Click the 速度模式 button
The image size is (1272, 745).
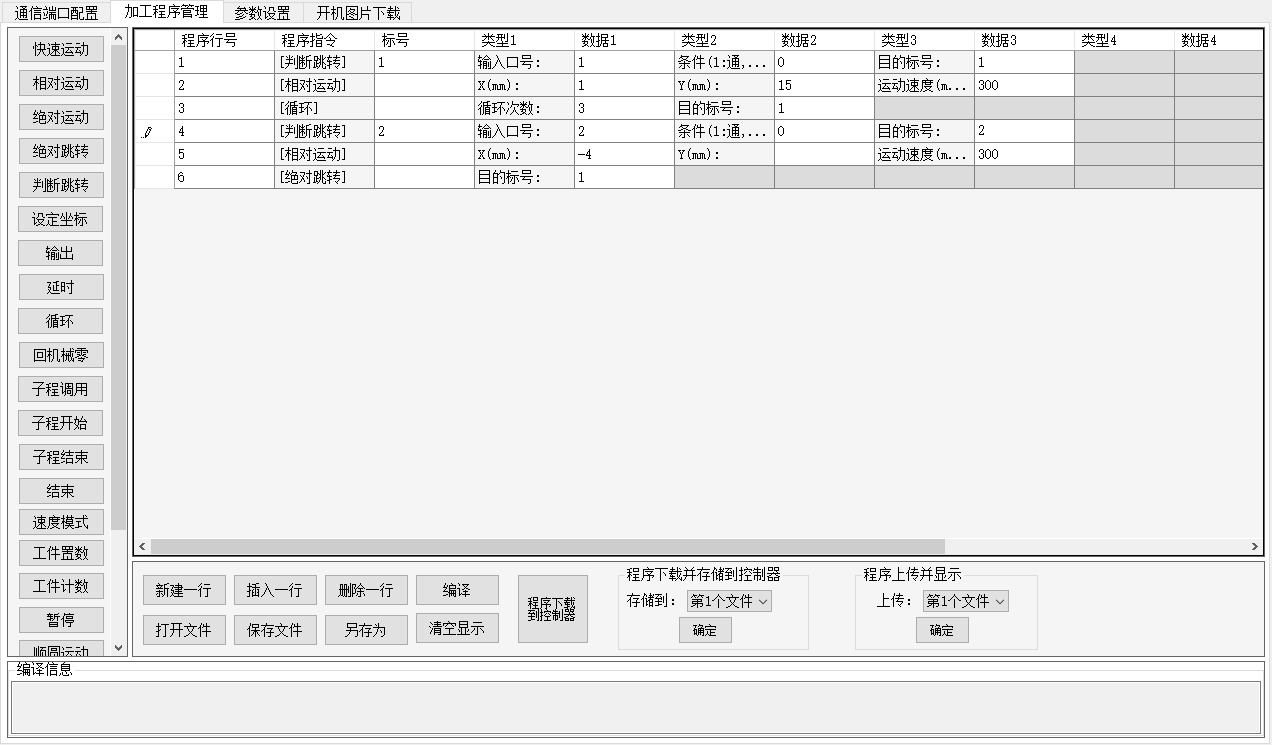click(61, 522)
